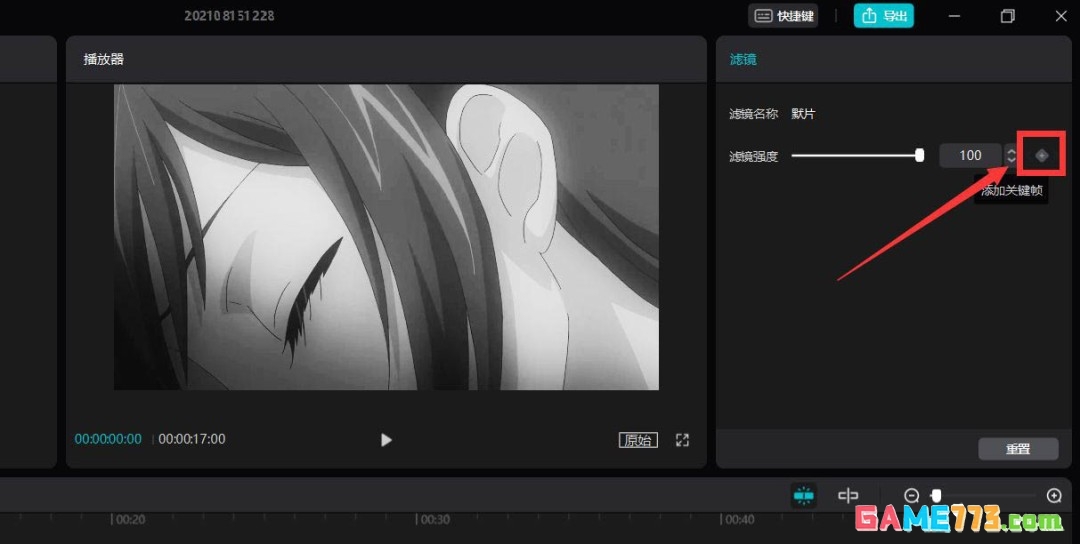Click the filter strength stepper arrows
1080x544 pixels.
click(1010, 156)
